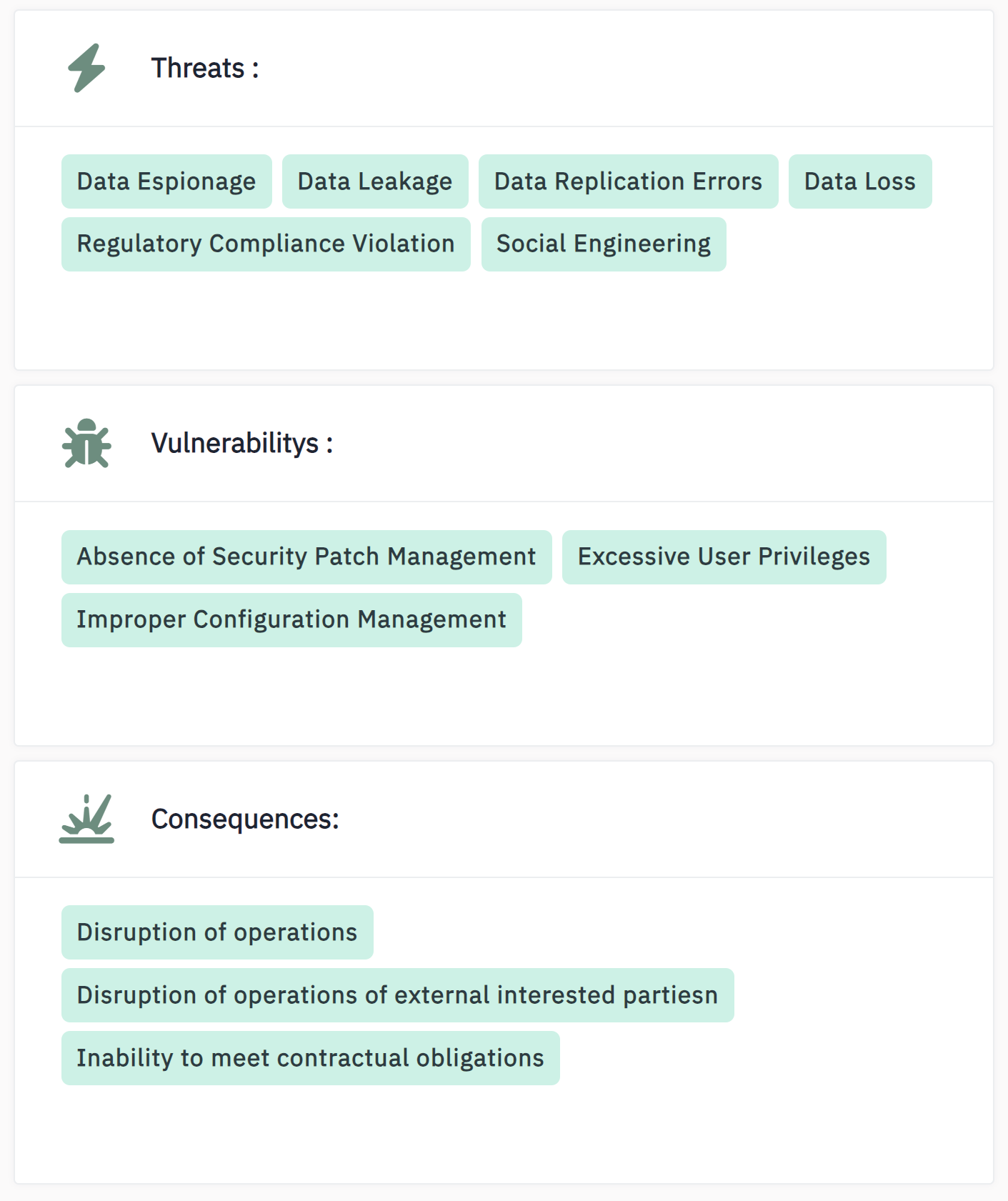1008x1201 pixels.
Task: Click the Vulnerabilitys section header
Action: pos(240,442)
